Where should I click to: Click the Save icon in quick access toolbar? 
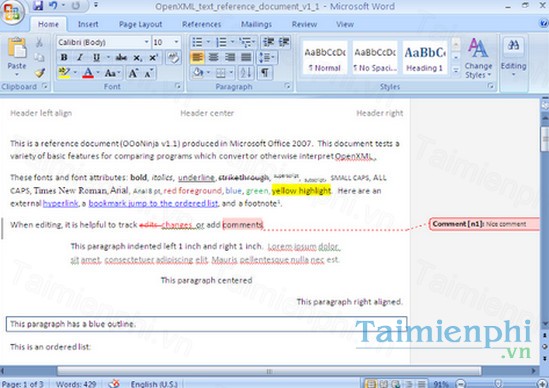point(38,6)
